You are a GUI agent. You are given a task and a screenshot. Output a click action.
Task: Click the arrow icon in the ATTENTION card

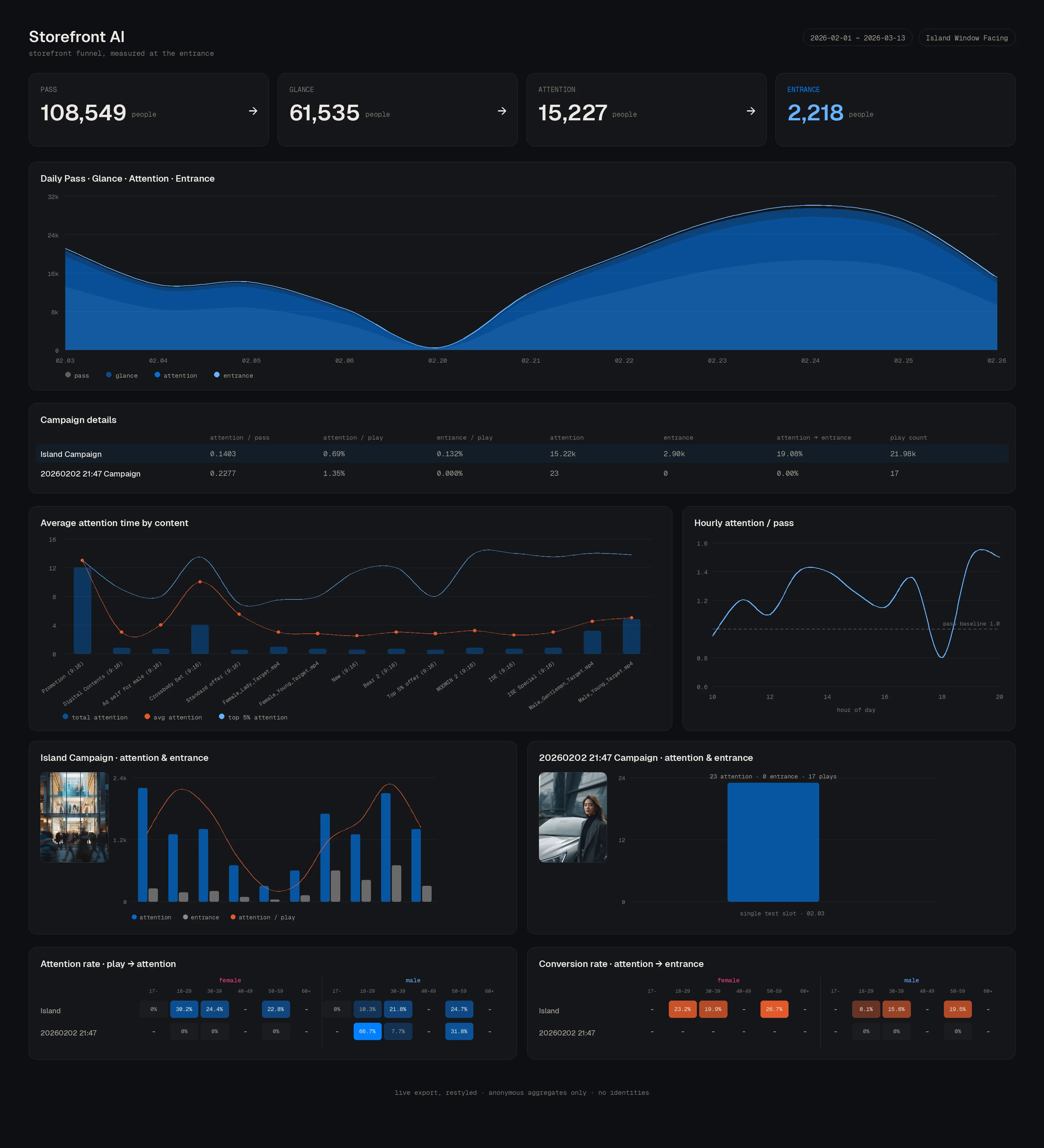tap(751, 111)
